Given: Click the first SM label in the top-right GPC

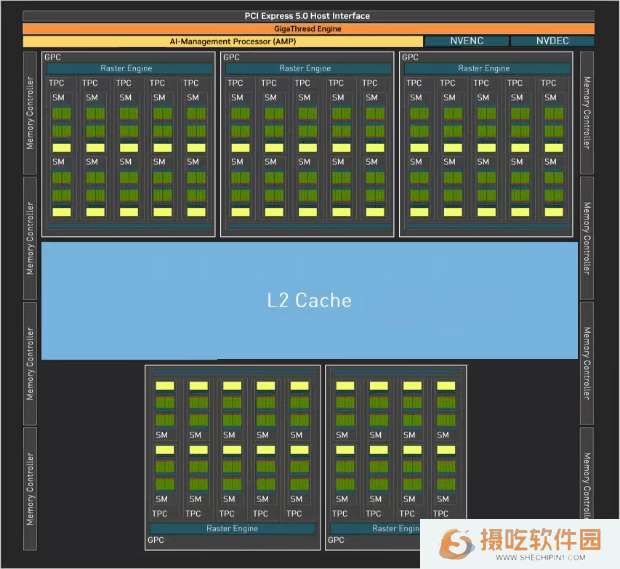Looking at the screenshot, I should 416,98.
